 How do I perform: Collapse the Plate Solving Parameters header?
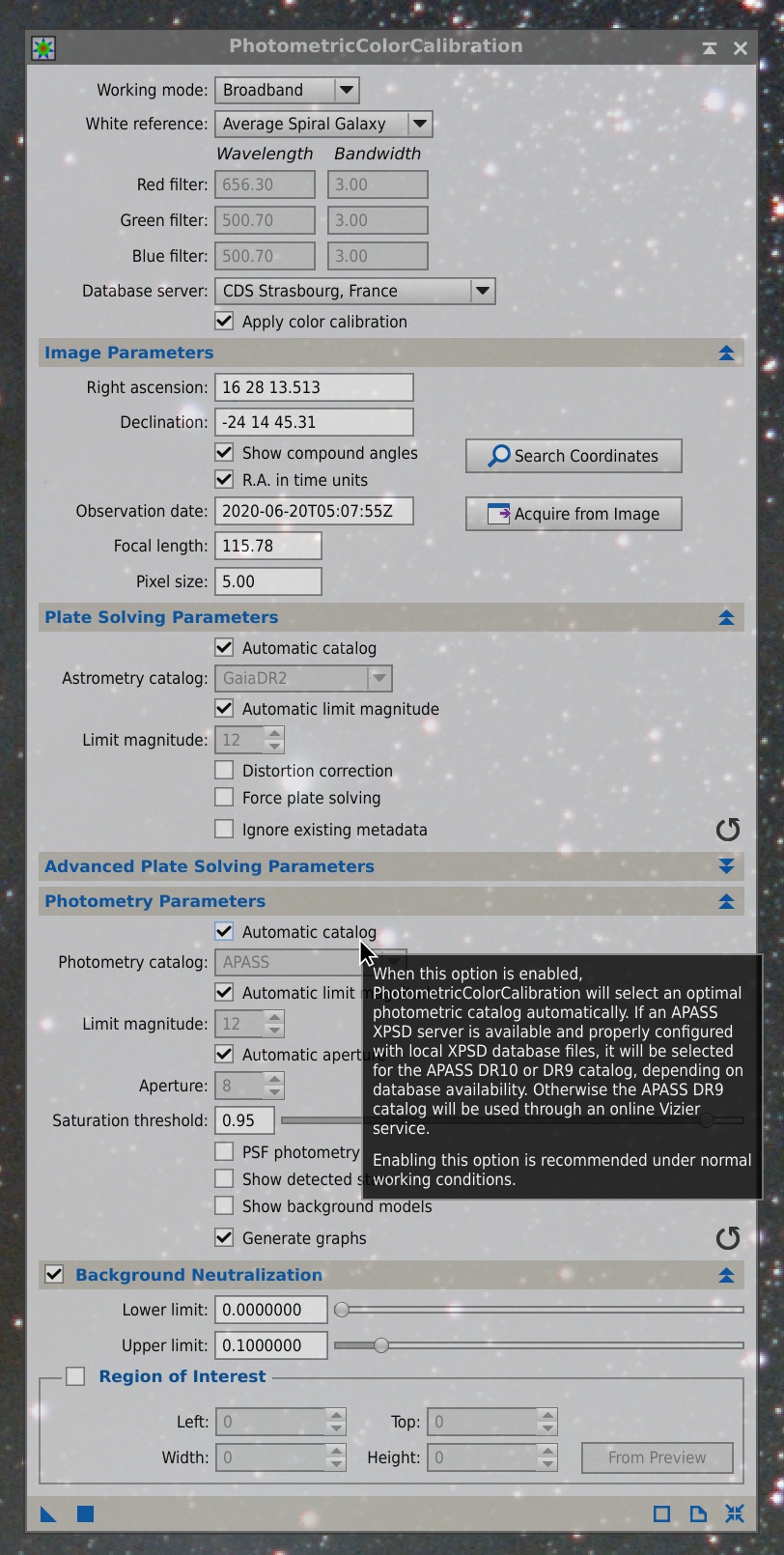click(x=391, y=617)
